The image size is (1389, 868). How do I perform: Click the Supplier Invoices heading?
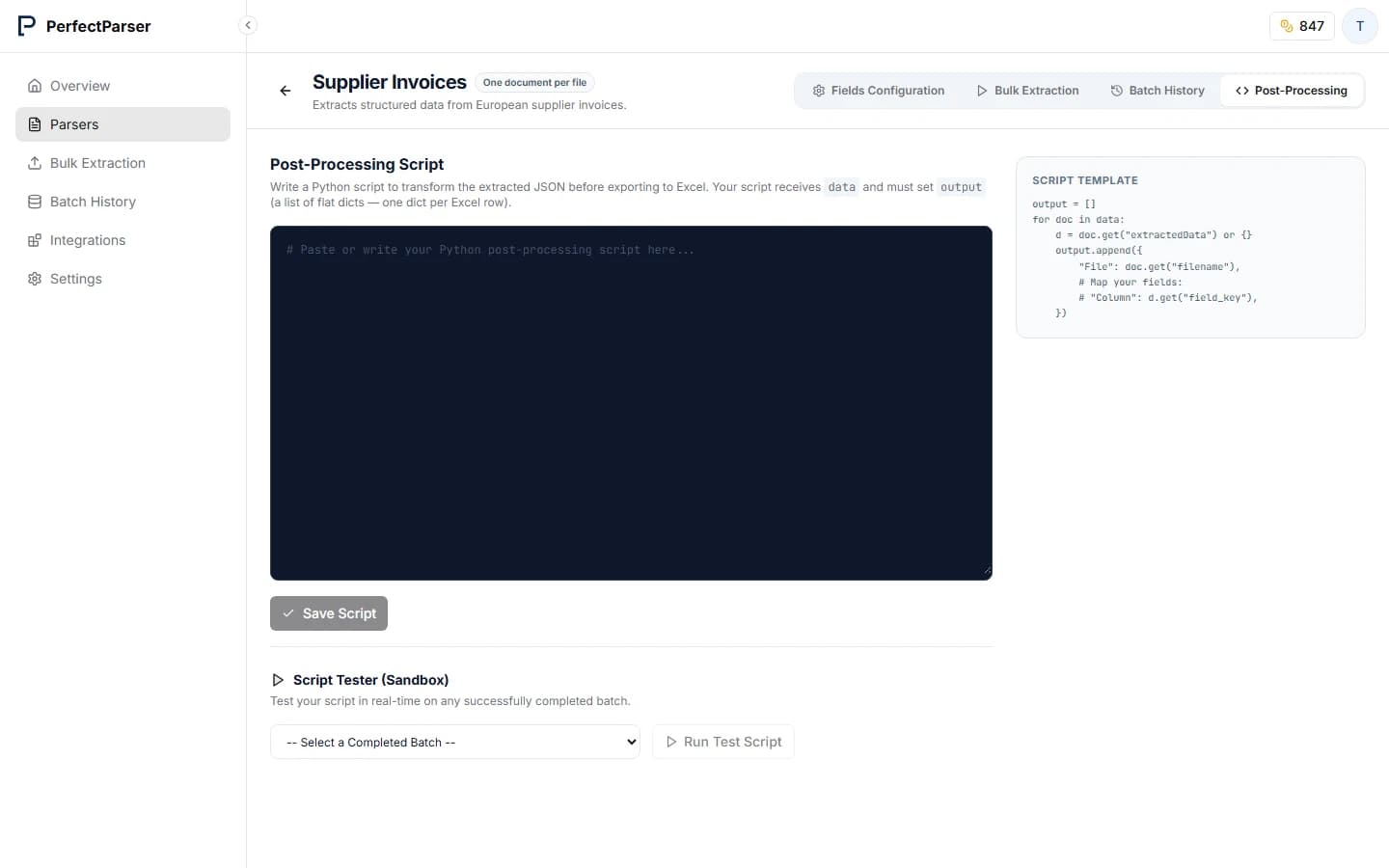coord(390,82)
